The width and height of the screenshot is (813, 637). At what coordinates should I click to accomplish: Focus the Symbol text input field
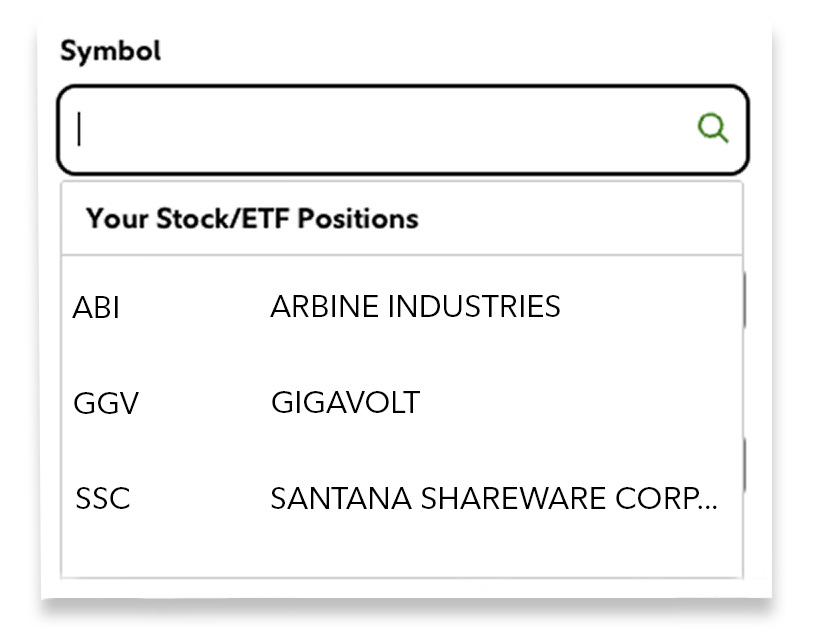[380, 130]
